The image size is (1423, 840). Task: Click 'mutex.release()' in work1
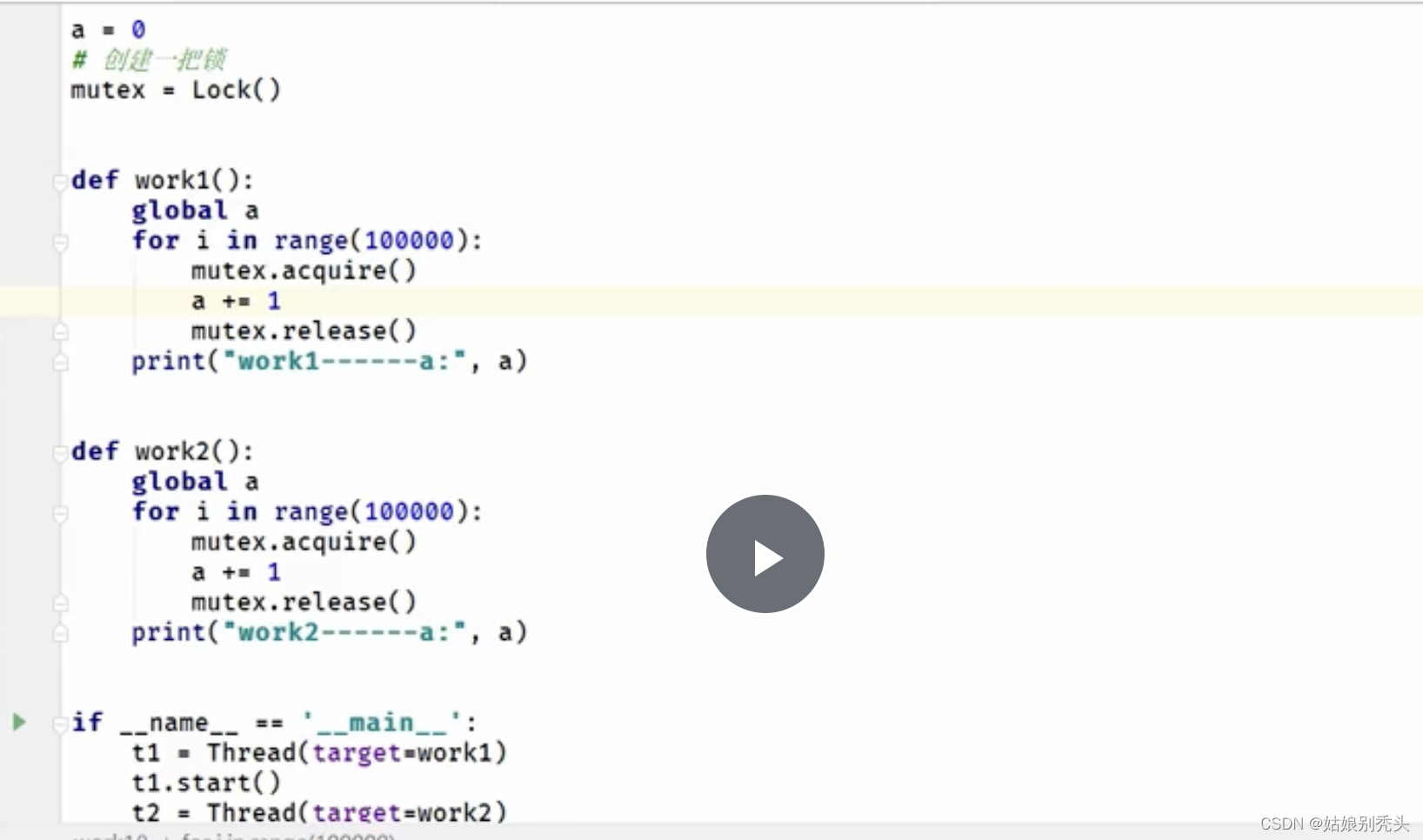(304, 331)
